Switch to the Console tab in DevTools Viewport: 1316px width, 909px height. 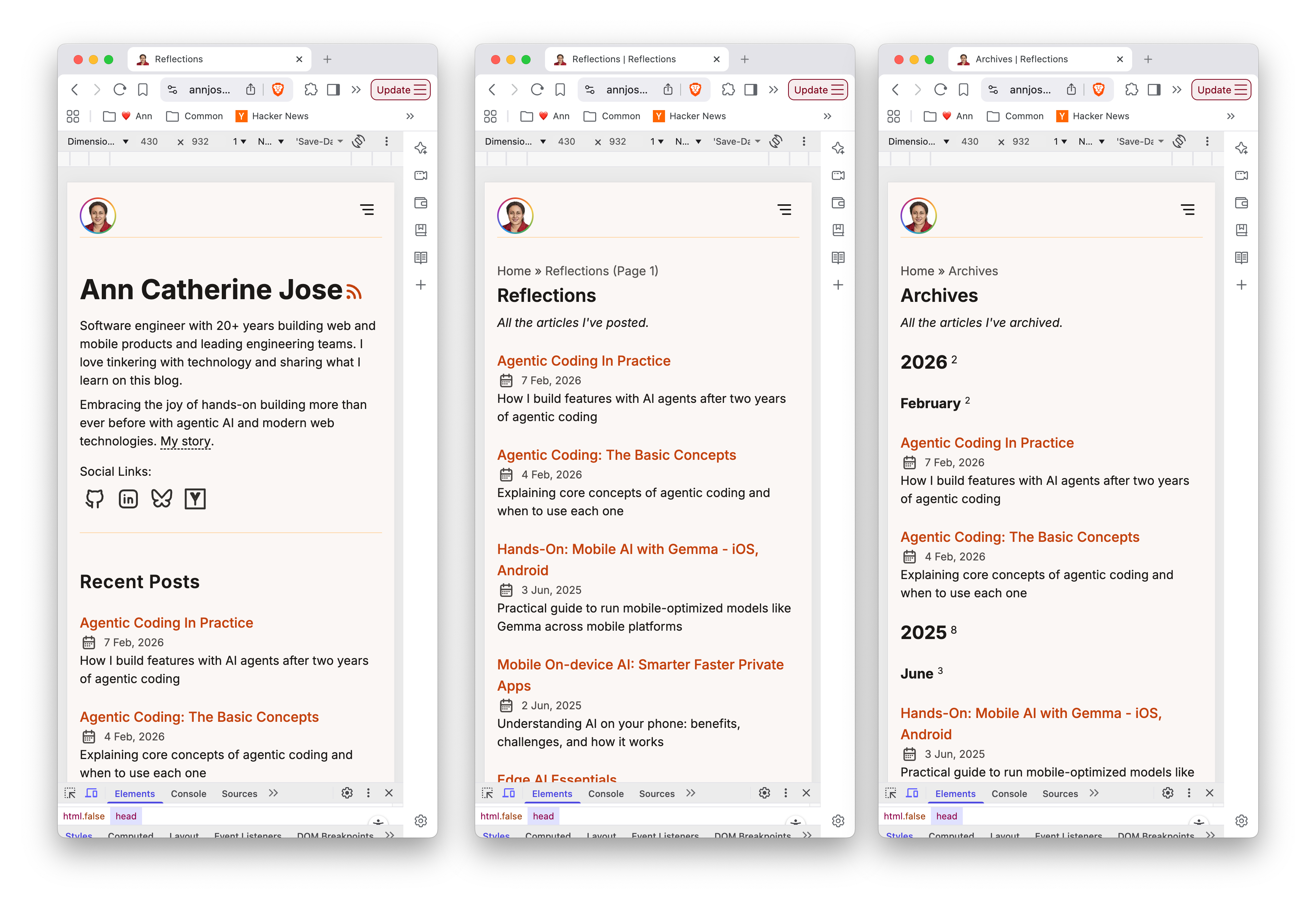188,794
